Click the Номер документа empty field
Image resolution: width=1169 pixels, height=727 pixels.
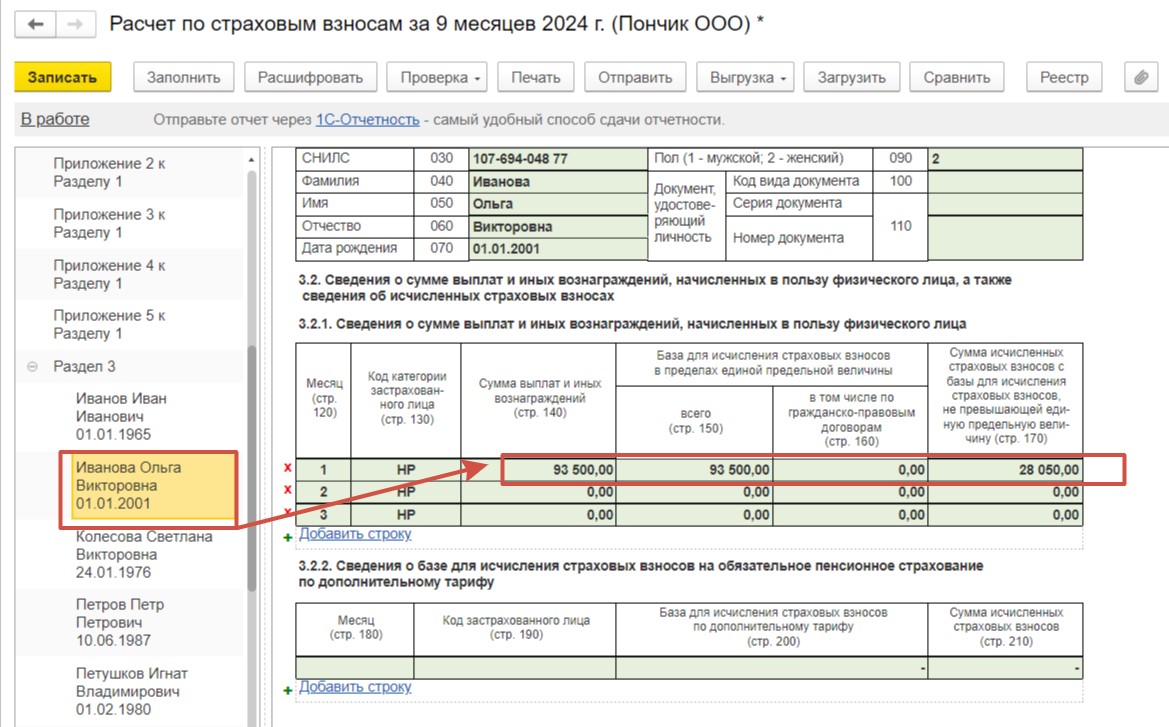(x=1005, y=238)
